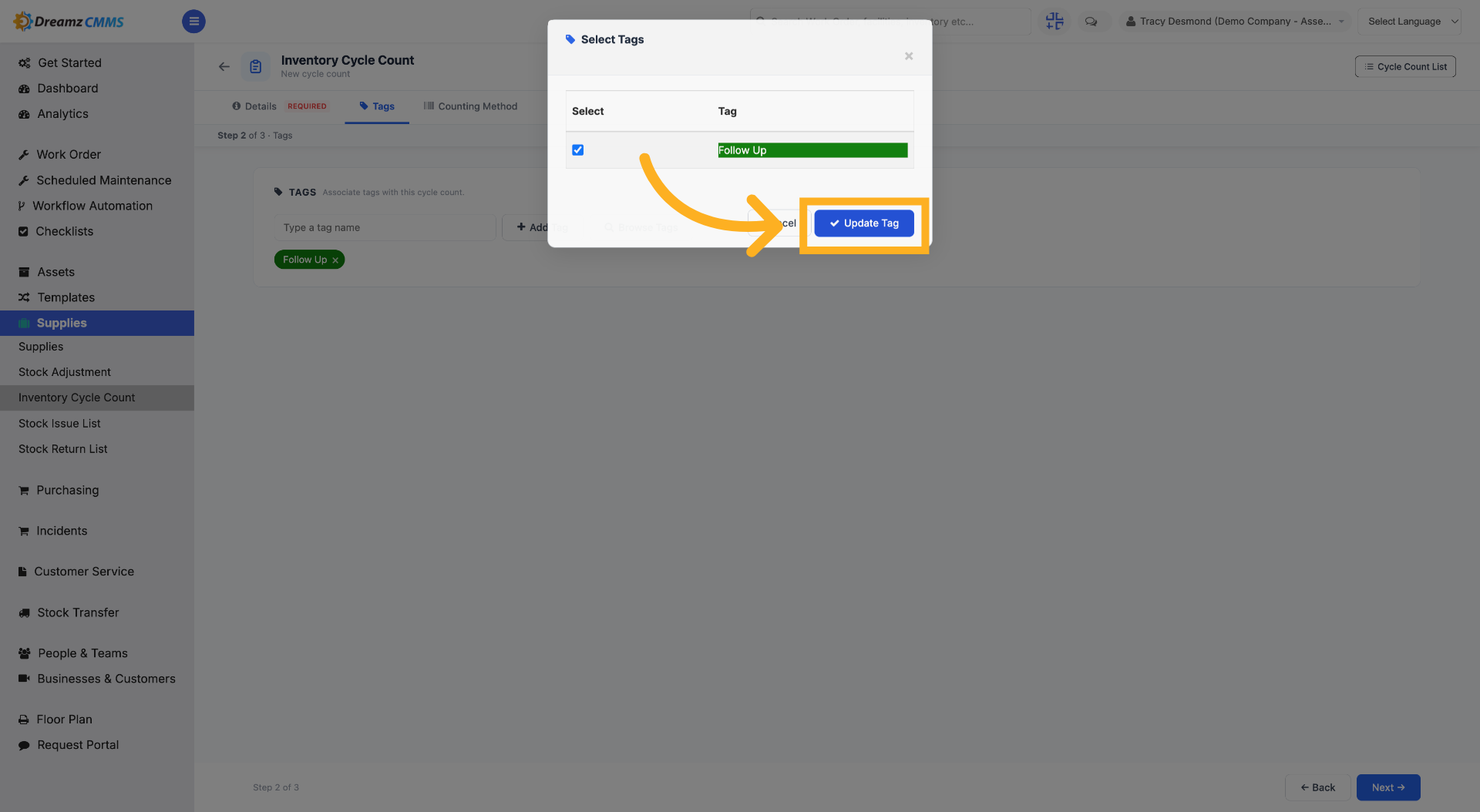This screenshot has height=812, width=1480.
Task: Click the Back button
Action: (x=1317, y=787)
